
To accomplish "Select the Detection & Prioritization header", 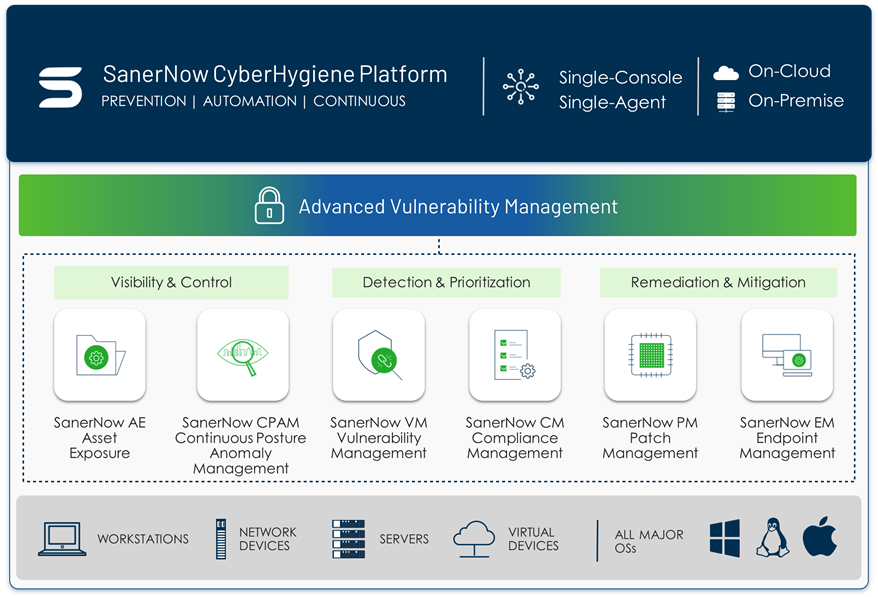I will pos(446,282).
